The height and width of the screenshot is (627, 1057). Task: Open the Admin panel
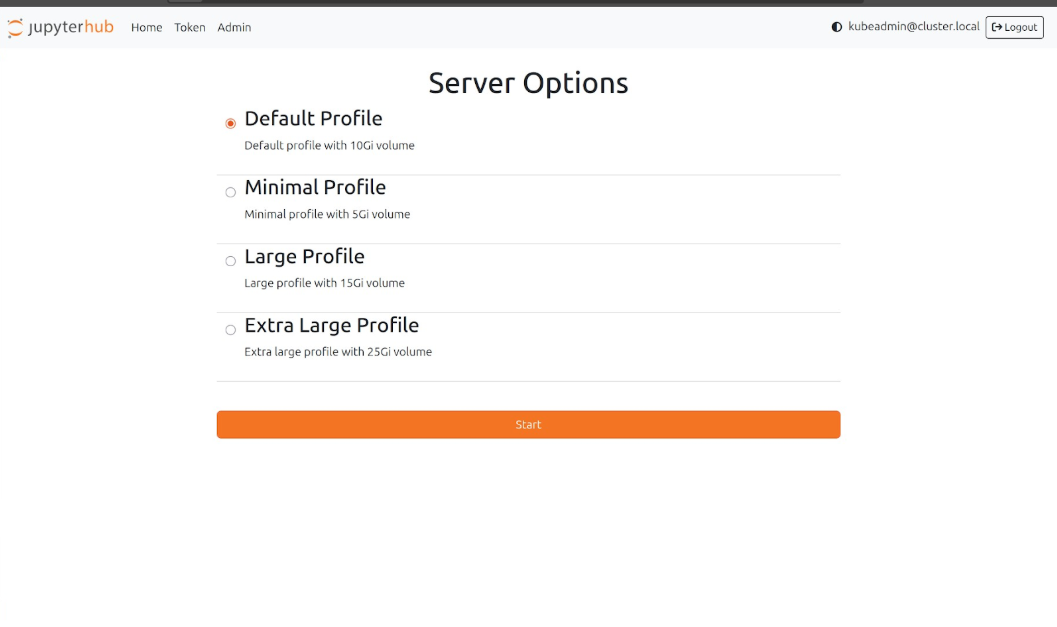pyautogui.click(x=234, y=28)
